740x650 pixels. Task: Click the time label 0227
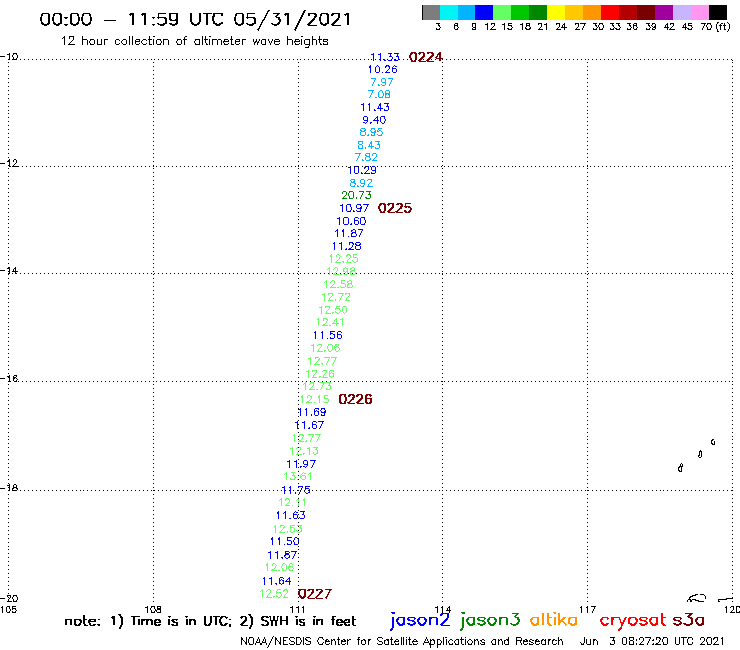click(x=315, y=594)
